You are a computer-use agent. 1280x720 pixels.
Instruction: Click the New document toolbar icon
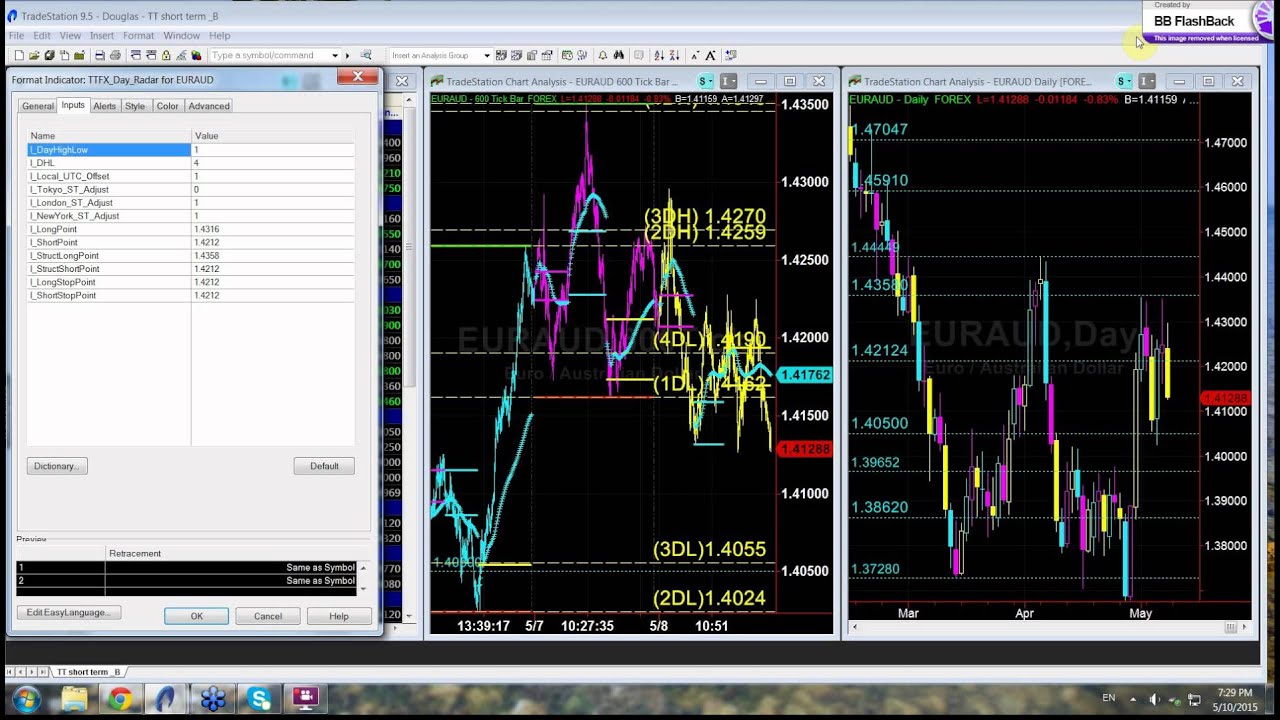(19, 55)
